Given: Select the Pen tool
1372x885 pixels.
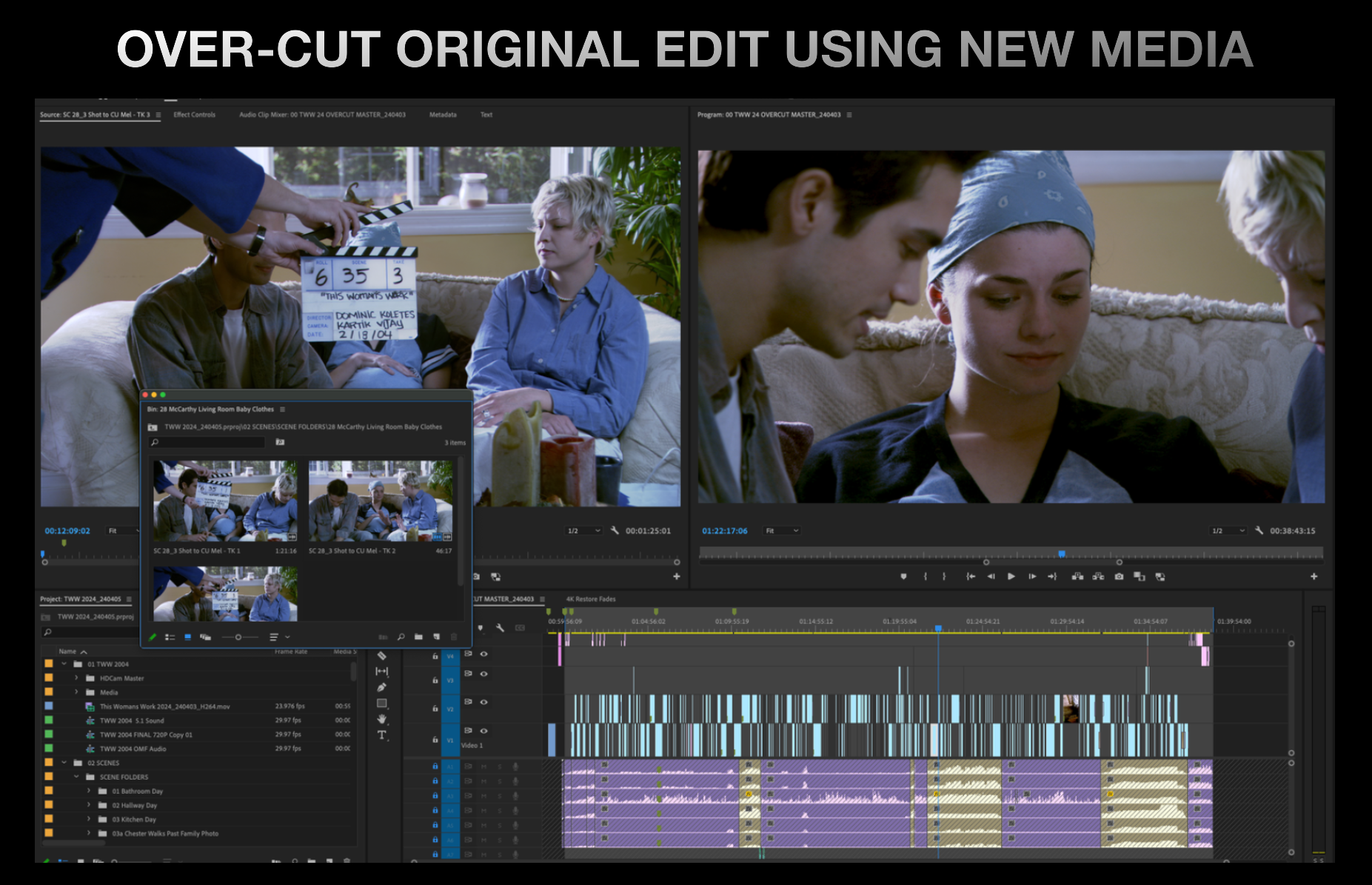Looking at the screenshot, I should point(381,687).
